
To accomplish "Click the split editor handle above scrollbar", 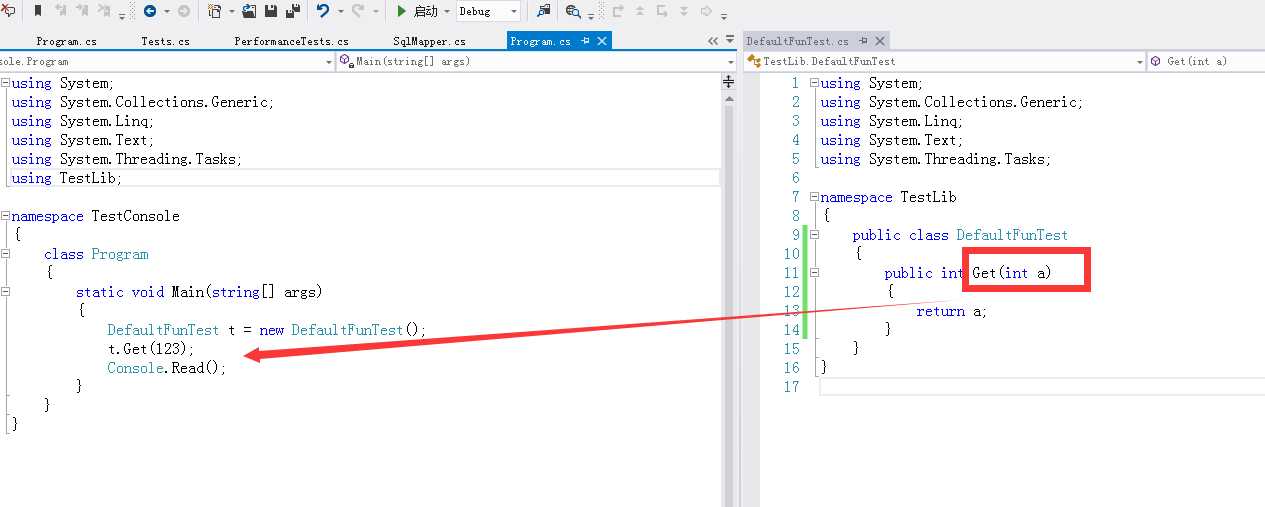I will point(729,82).
